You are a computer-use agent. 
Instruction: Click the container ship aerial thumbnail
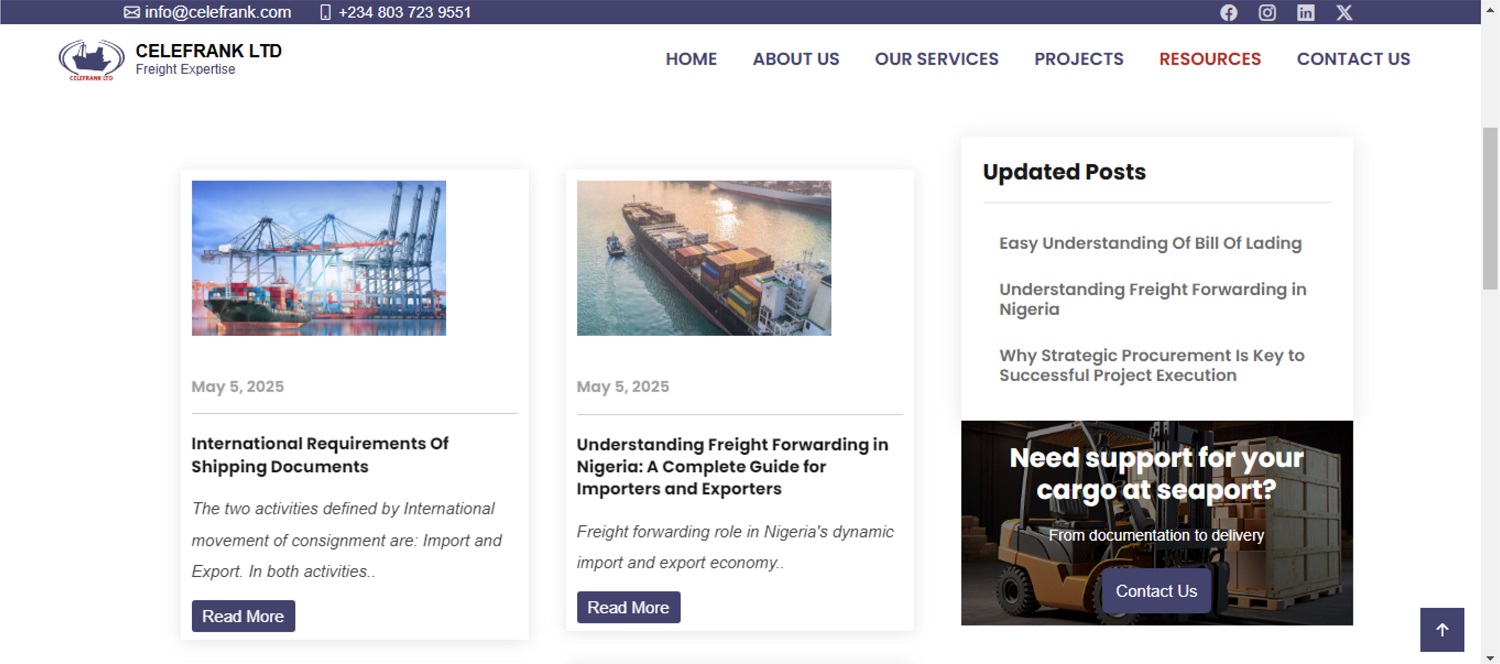tap(704, 258)
